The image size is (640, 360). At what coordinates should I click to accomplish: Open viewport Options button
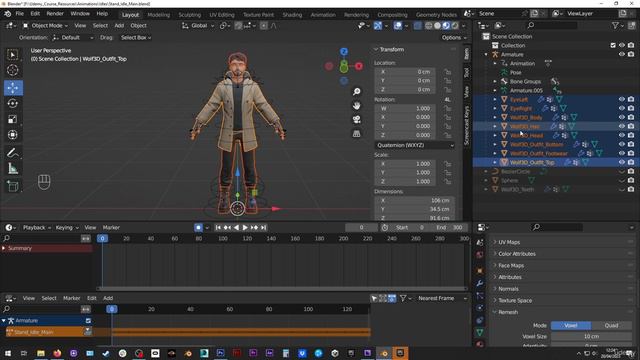coord(453,38)
